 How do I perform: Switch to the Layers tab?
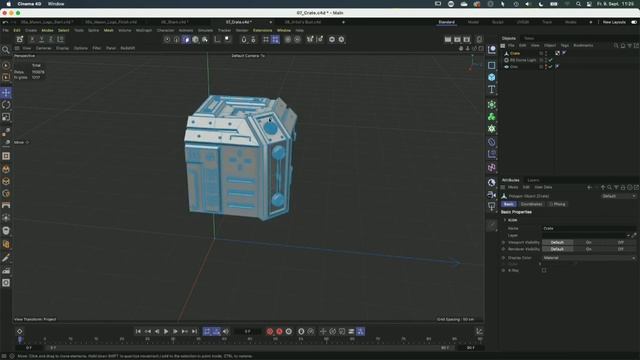(533, 180)
